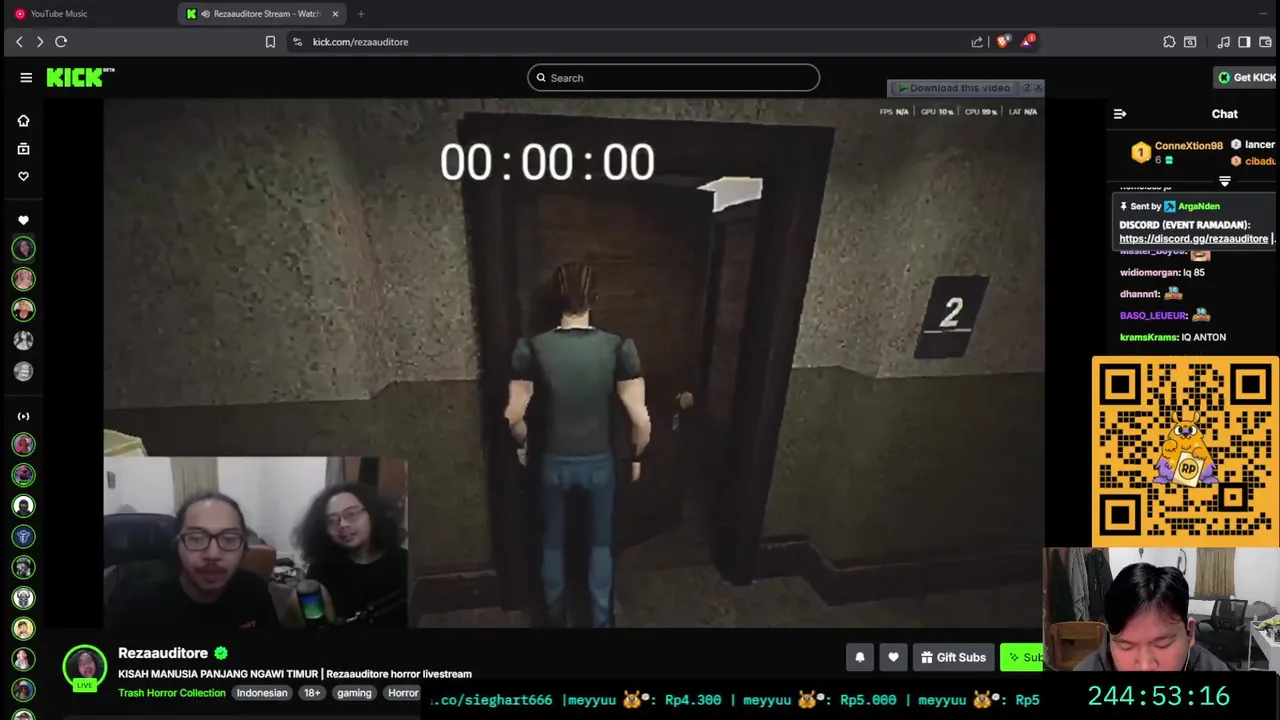Screen dimensions: 1280x720
Task: Click the Get KICK button
Action: (1246, 77)
